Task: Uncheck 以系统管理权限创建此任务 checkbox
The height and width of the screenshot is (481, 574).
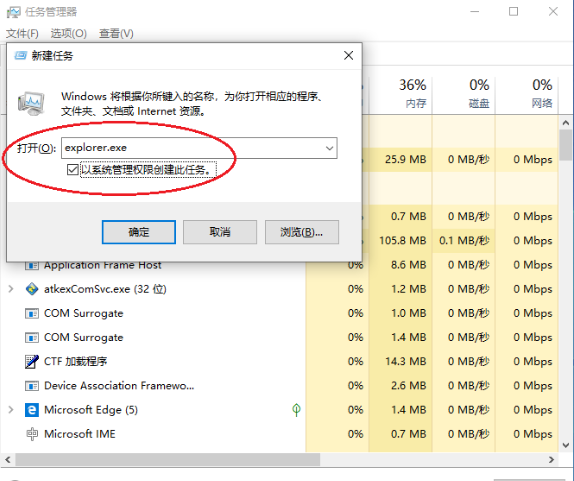Action: point(72,169)
